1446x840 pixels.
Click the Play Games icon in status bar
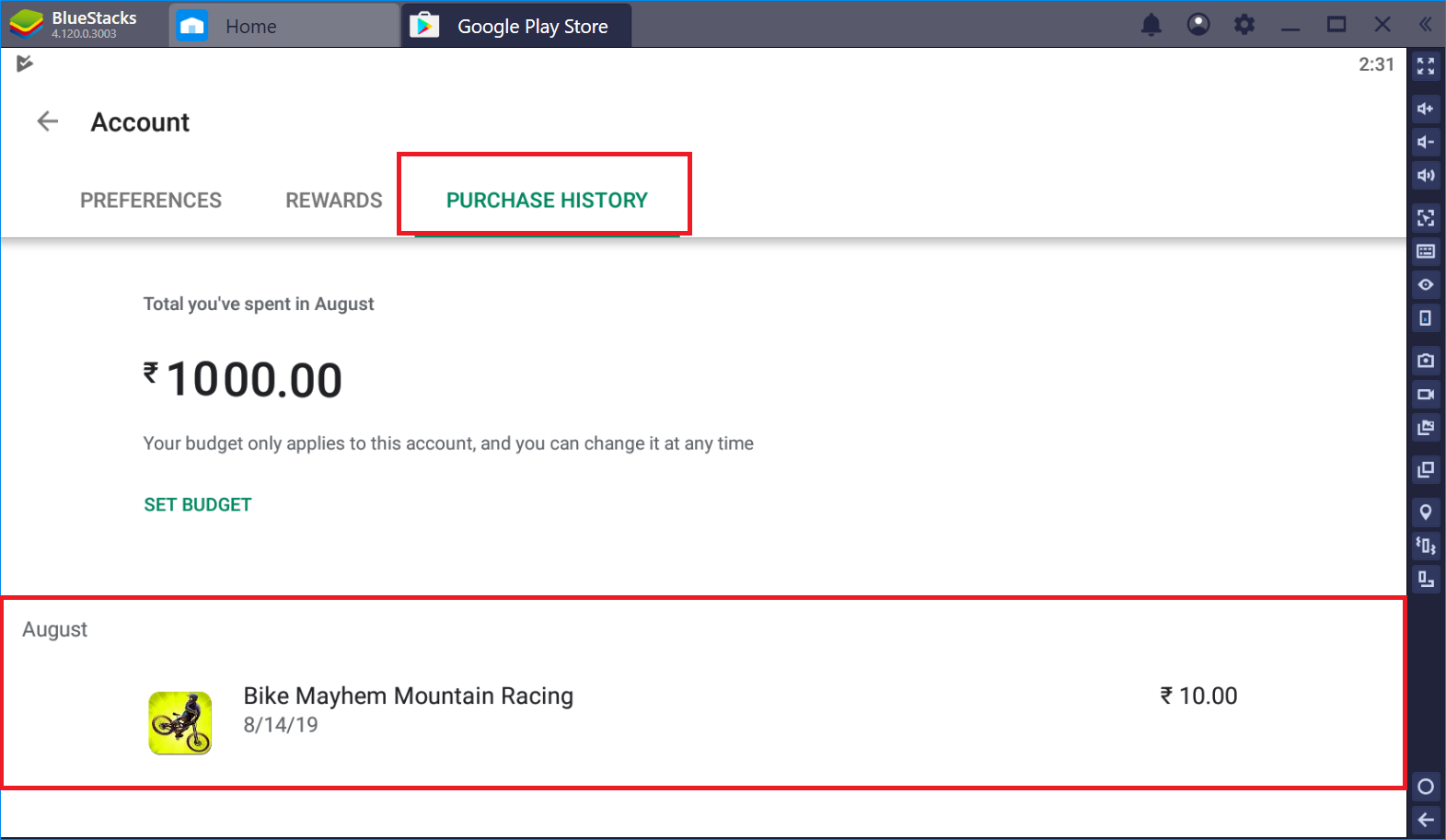point(25,63)
